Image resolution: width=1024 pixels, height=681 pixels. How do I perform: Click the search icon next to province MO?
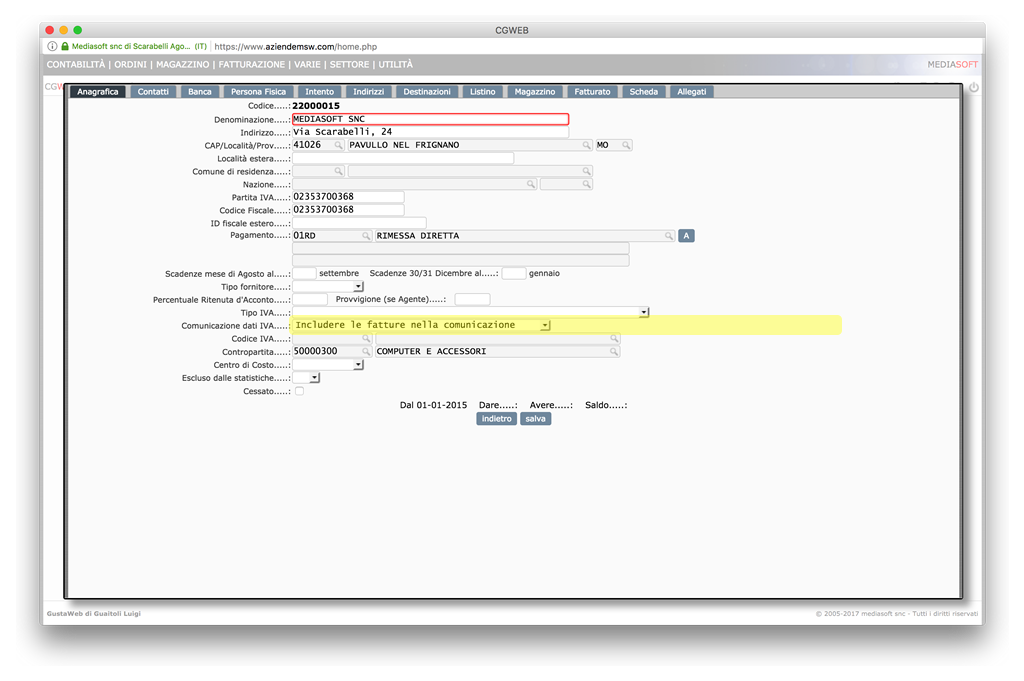tap(626, 145)
